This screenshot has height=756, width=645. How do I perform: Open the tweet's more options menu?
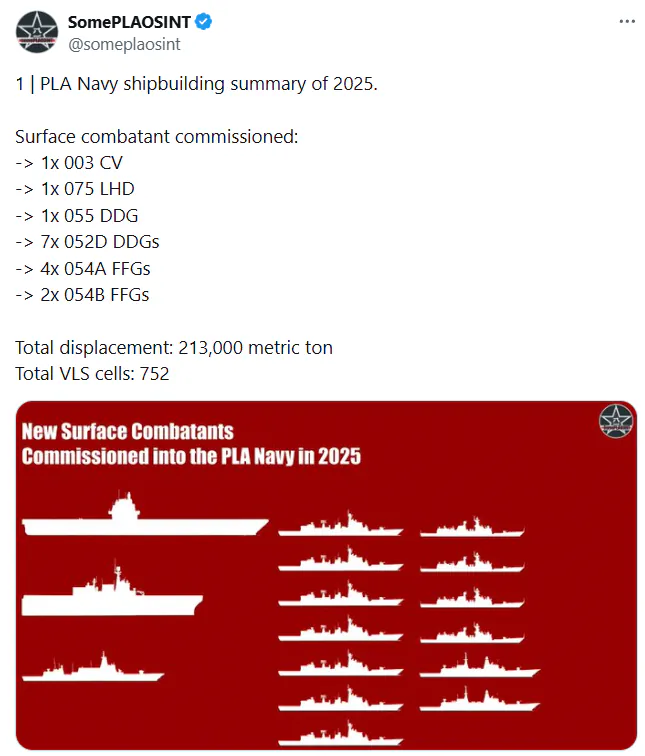tap(627, 21)
